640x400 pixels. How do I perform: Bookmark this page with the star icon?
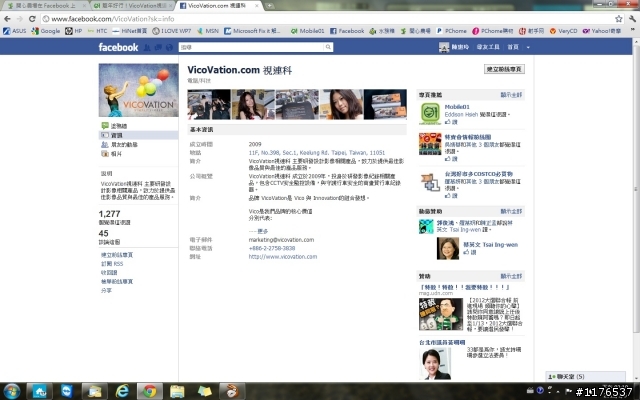pyautogui.click(x=619, y=19)
